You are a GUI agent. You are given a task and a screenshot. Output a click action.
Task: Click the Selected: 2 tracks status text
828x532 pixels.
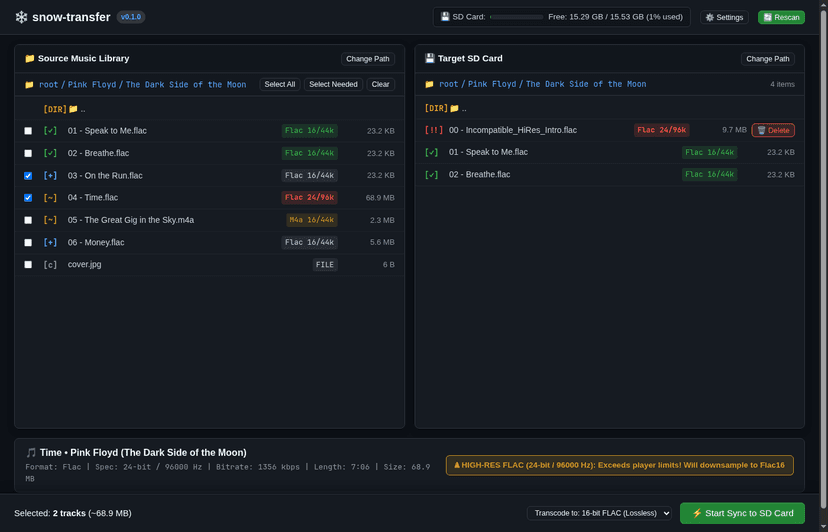click(73, 514)
